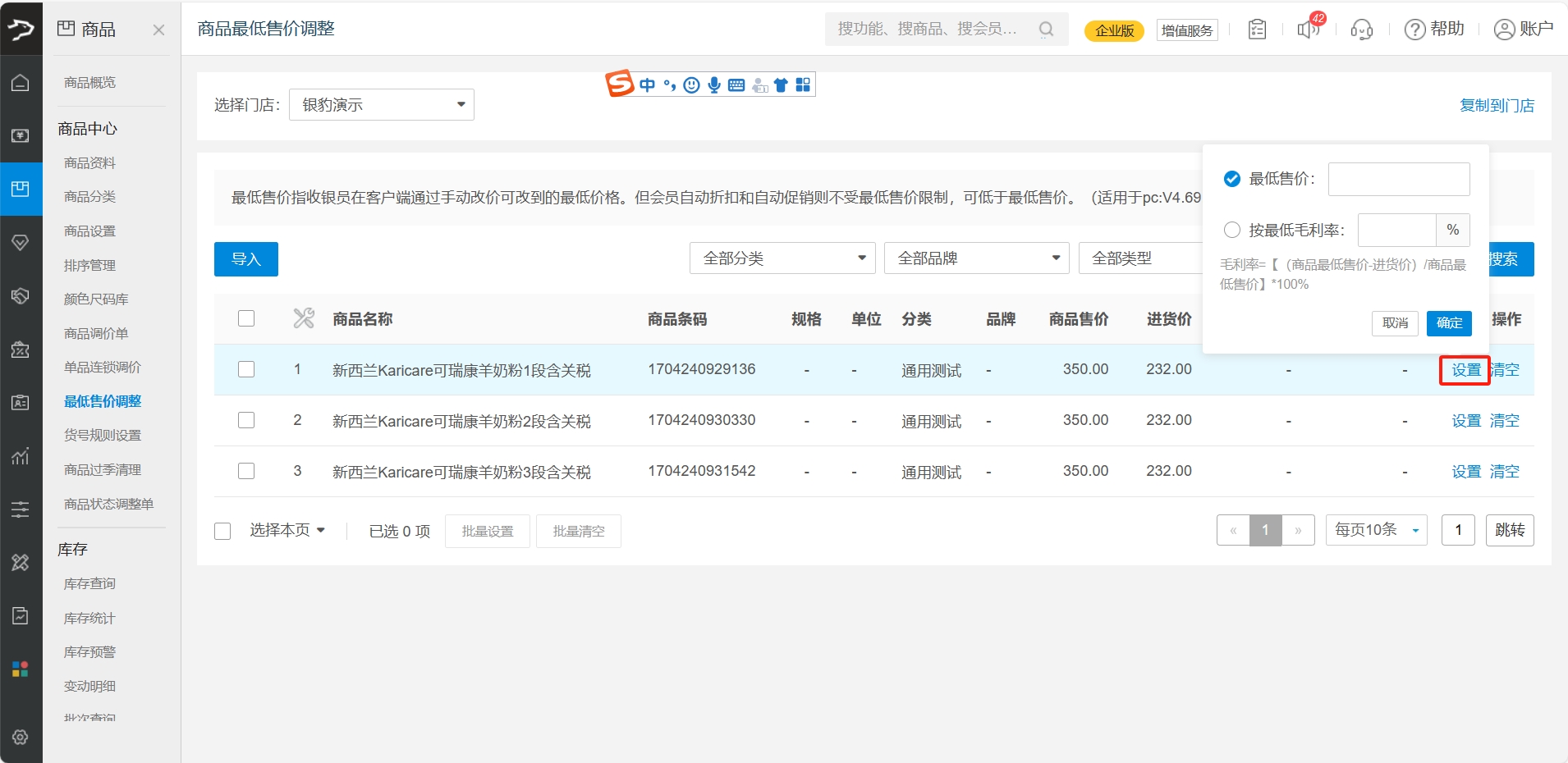Viewport: 1568px width, 763px height.
Task: Check the box for row 3 羊奶粉3段
Action: pos(246,471)
